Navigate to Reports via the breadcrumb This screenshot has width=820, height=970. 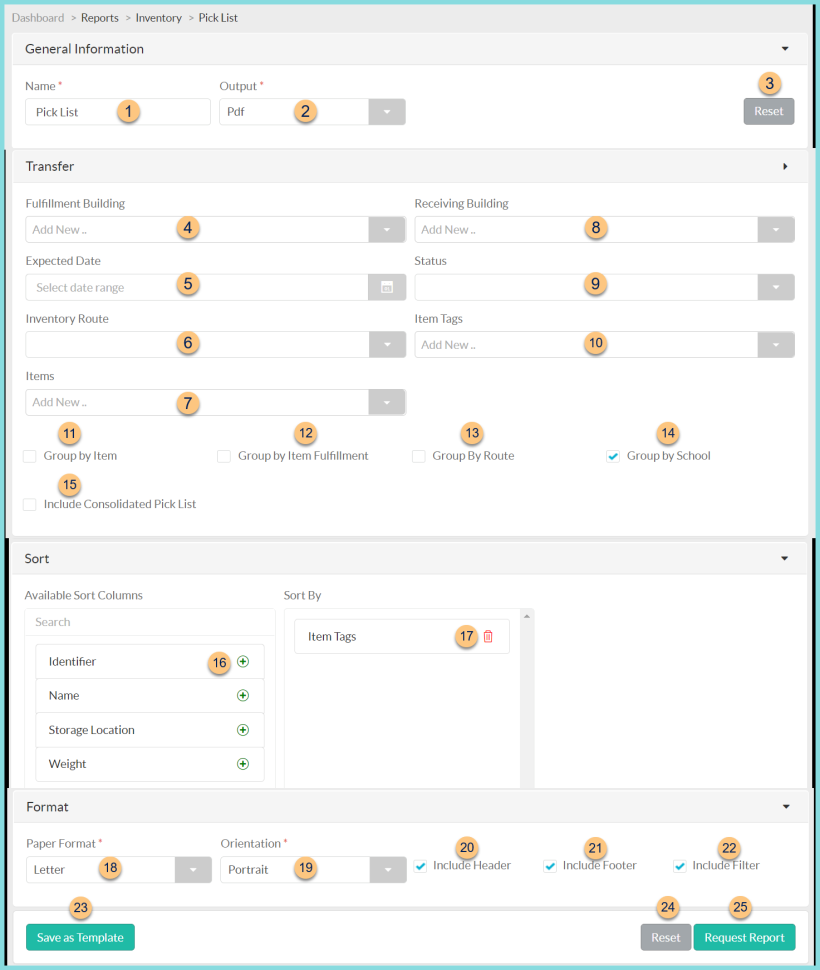[x=100, y=17]
